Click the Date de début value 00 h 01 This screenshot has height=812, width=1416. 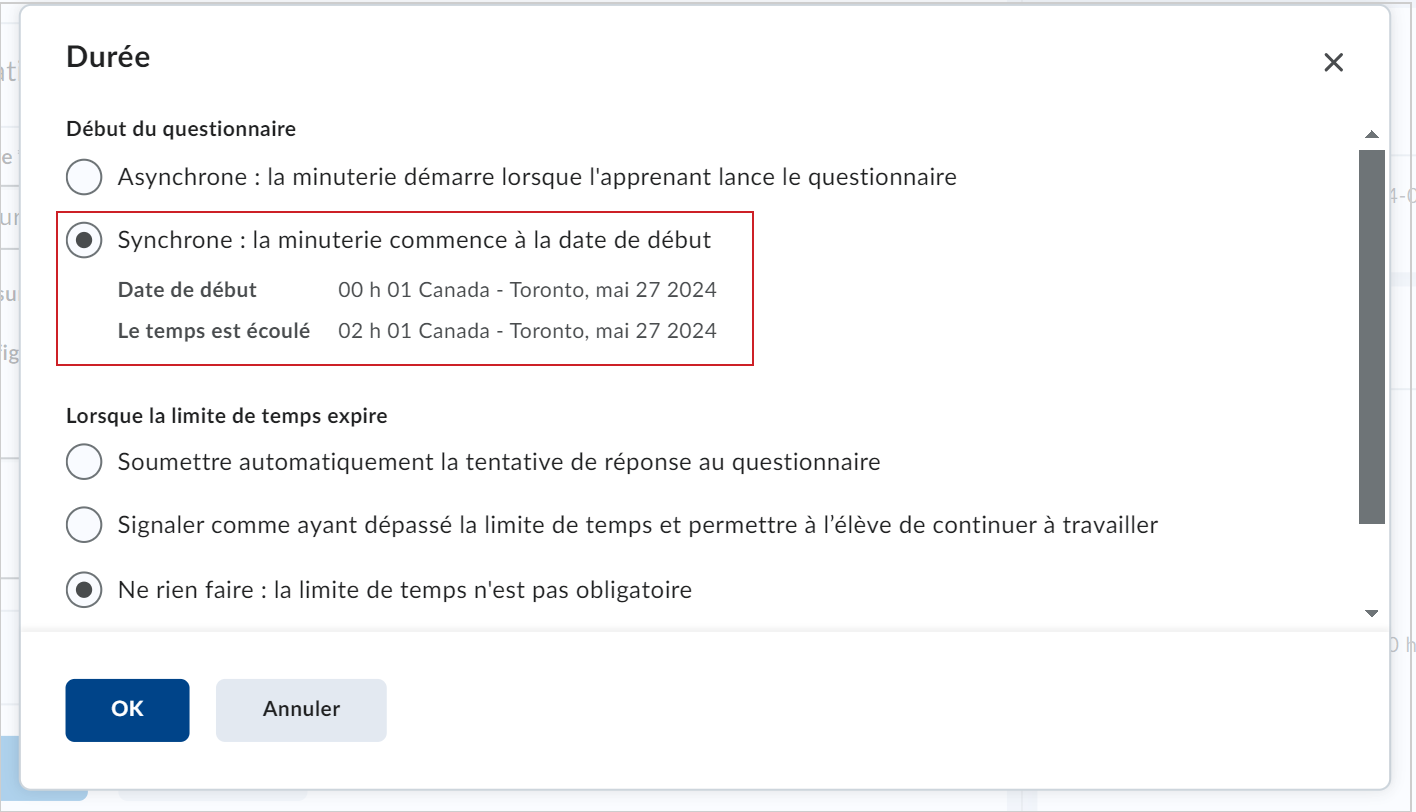(527, 291)
